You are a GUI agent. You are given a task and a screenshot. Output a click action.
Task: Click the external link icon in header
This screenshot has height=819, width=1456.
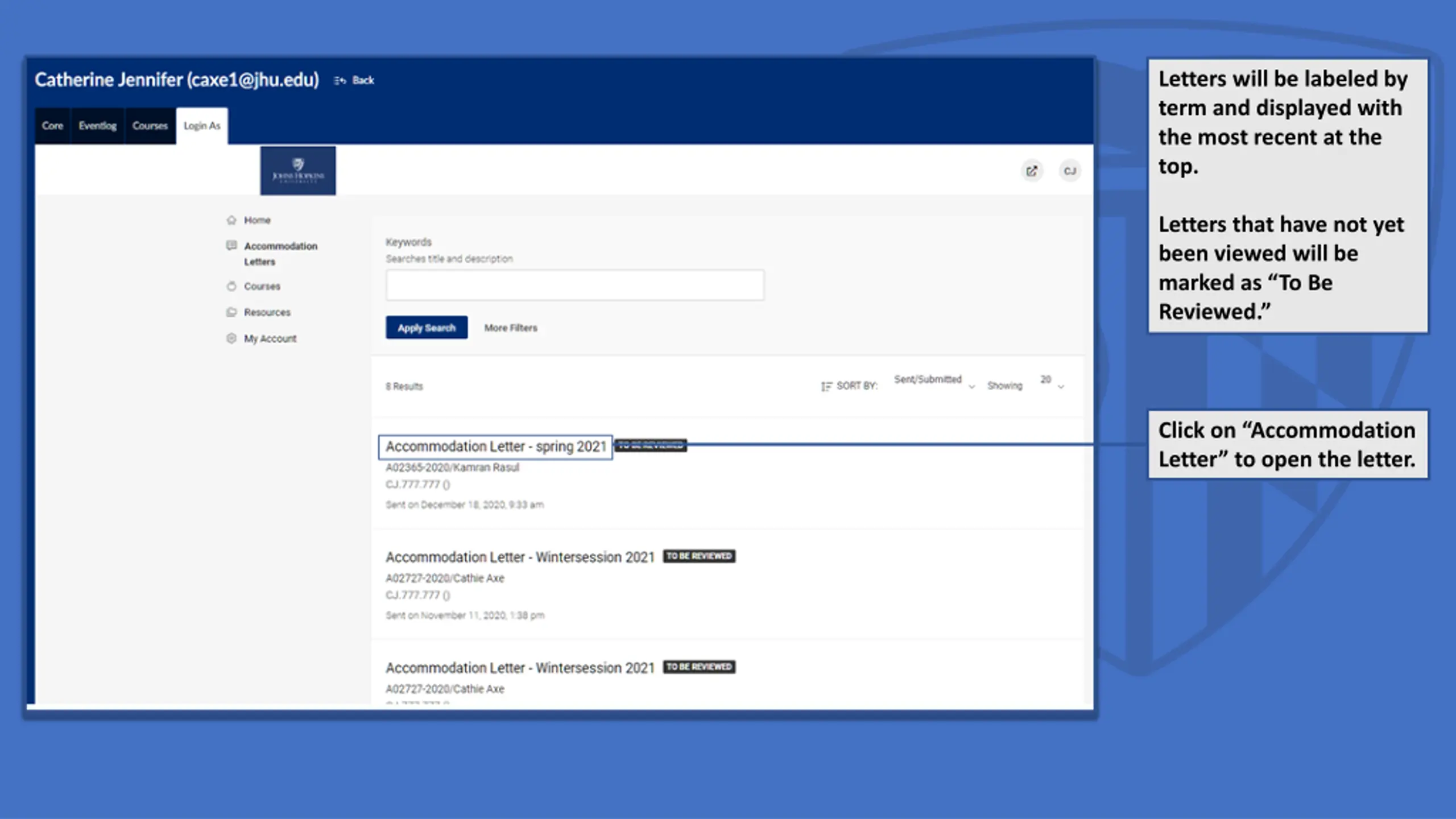pos(1032,171)
